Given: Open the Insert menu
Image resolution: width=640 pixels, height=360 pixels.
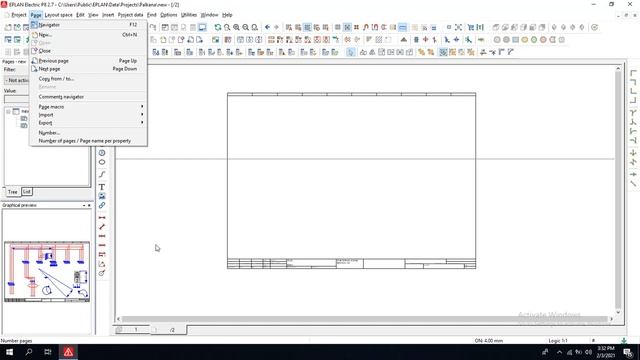Looking at the screenshot, I should [108, 15].
